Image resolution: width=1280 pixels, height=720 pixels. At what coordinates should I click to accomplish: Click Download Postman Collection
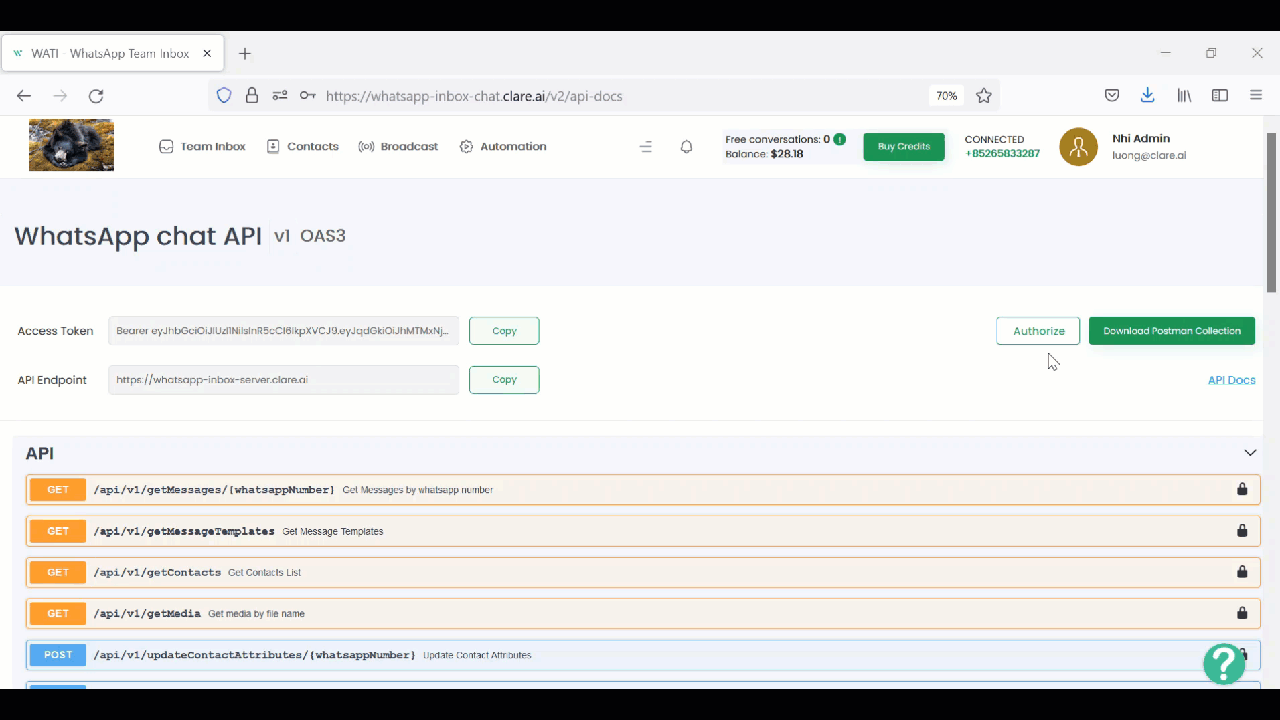click(1172, 331)
